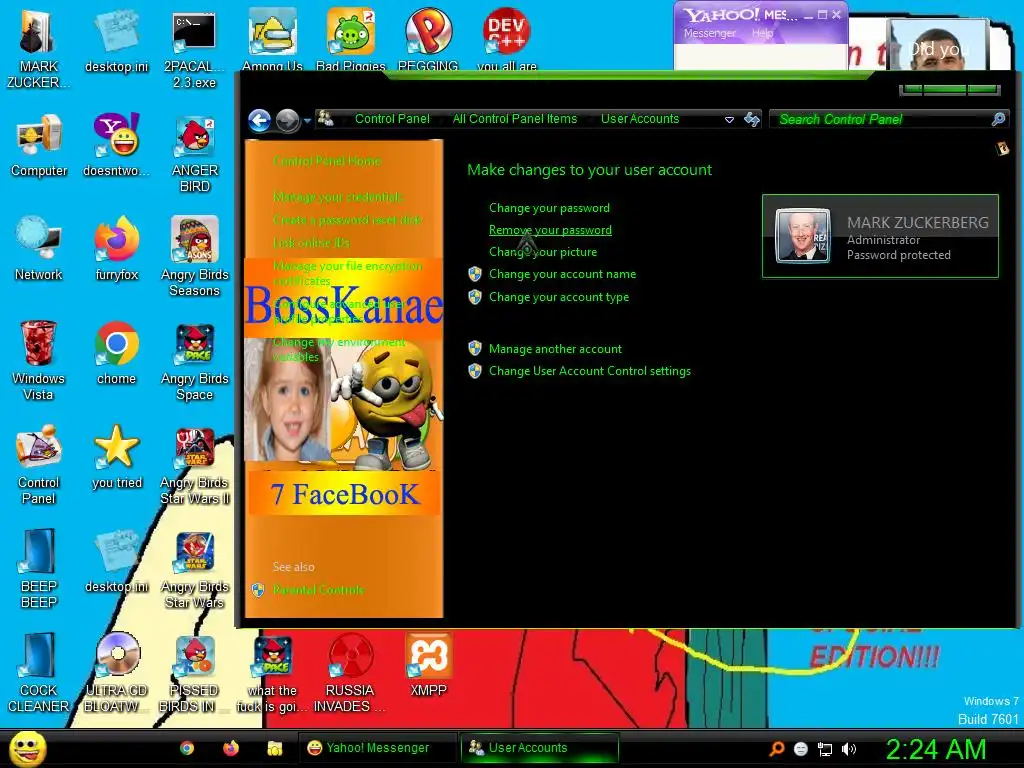Open the PISSED BIRDS IN... desktop shortcut
Screen dimensions: 1024x768
click(x=195, y=673)
